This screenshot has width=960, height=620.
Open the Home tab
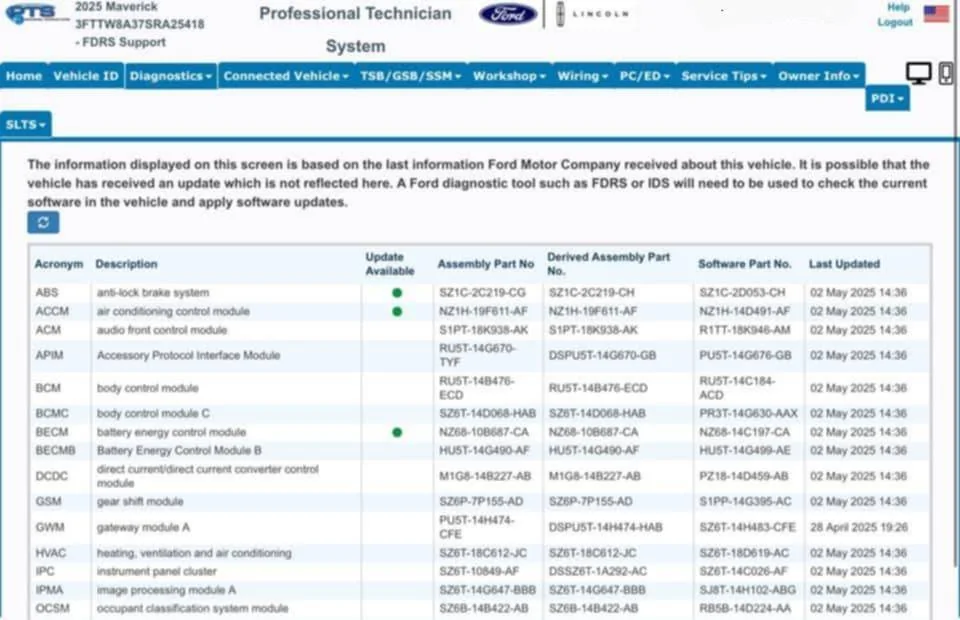tap(24, 76)
